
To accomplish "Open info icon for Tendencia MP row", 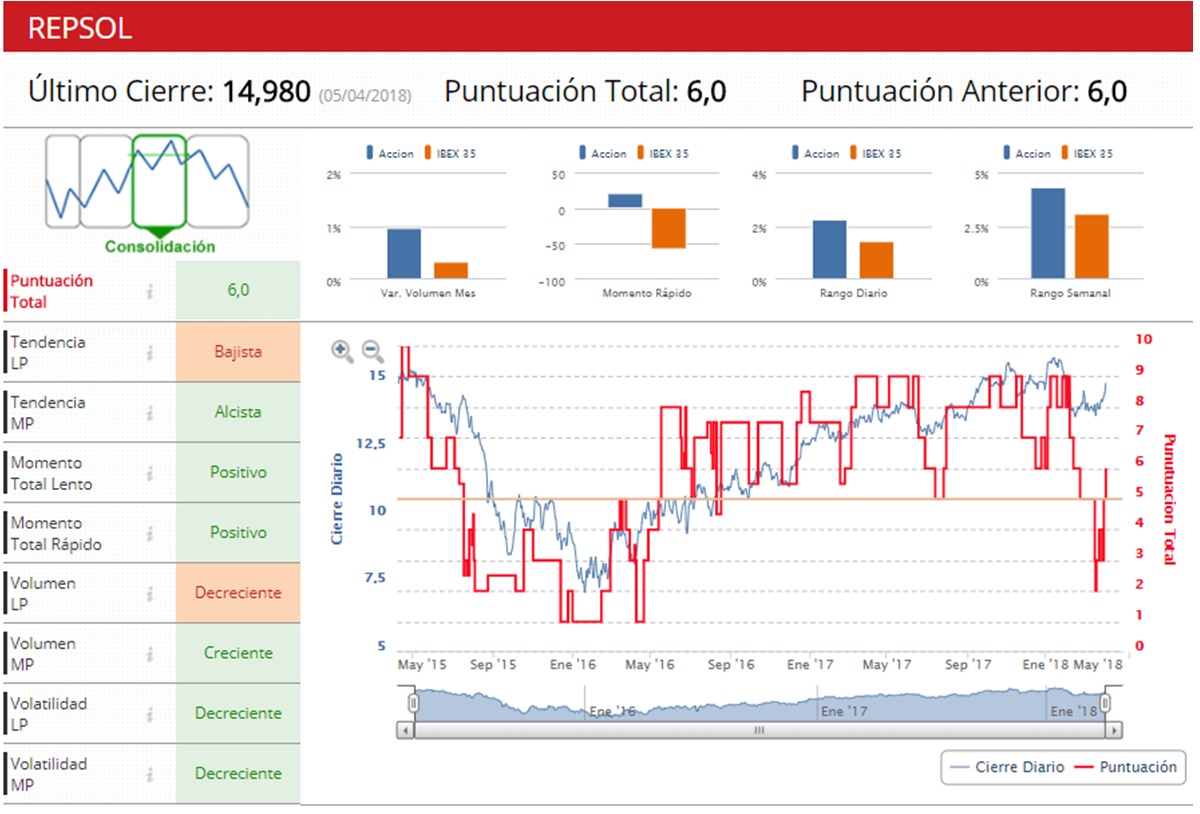I will pos(149,412).
